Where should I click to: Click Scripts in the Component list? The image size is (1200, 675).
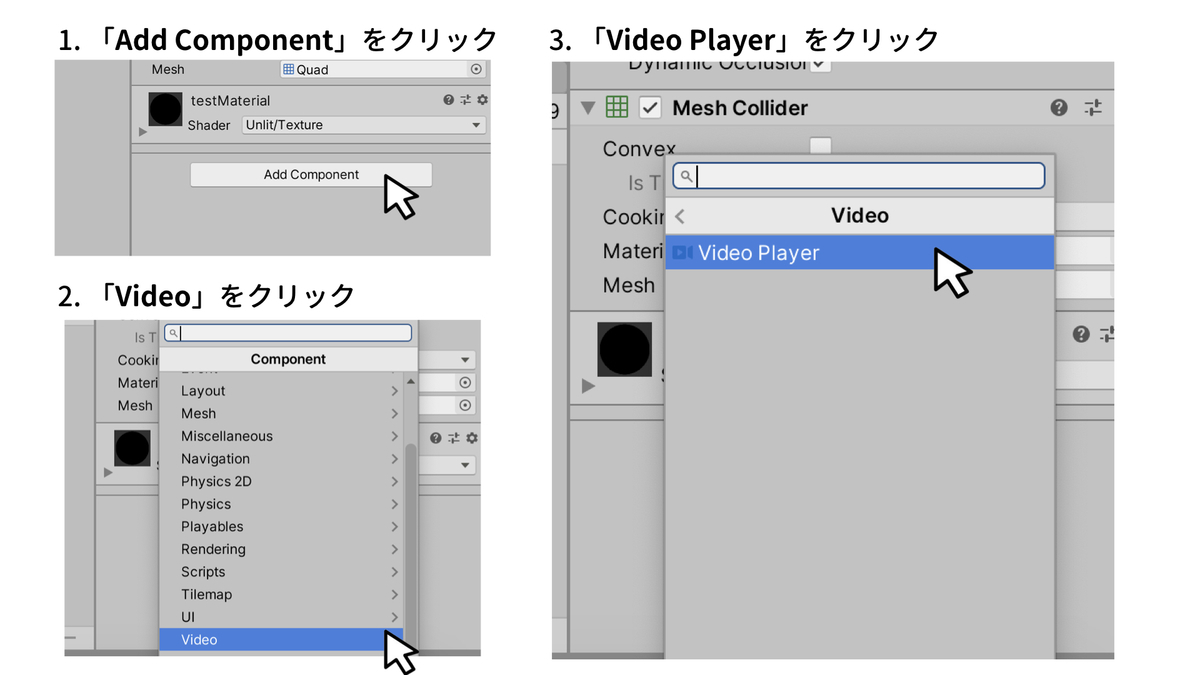[280, 572]
